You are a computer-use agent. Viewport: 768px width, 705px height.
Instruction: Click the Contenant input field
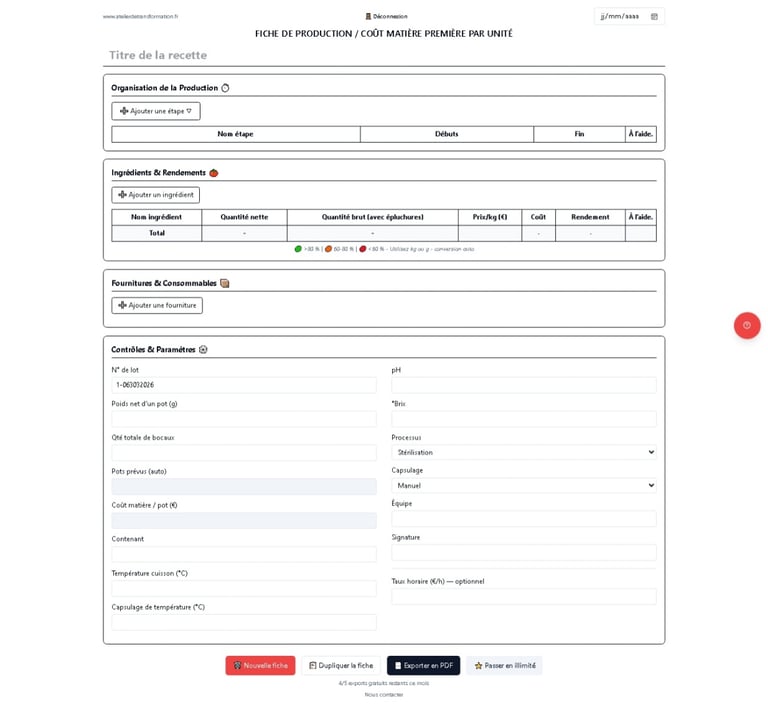244,554
